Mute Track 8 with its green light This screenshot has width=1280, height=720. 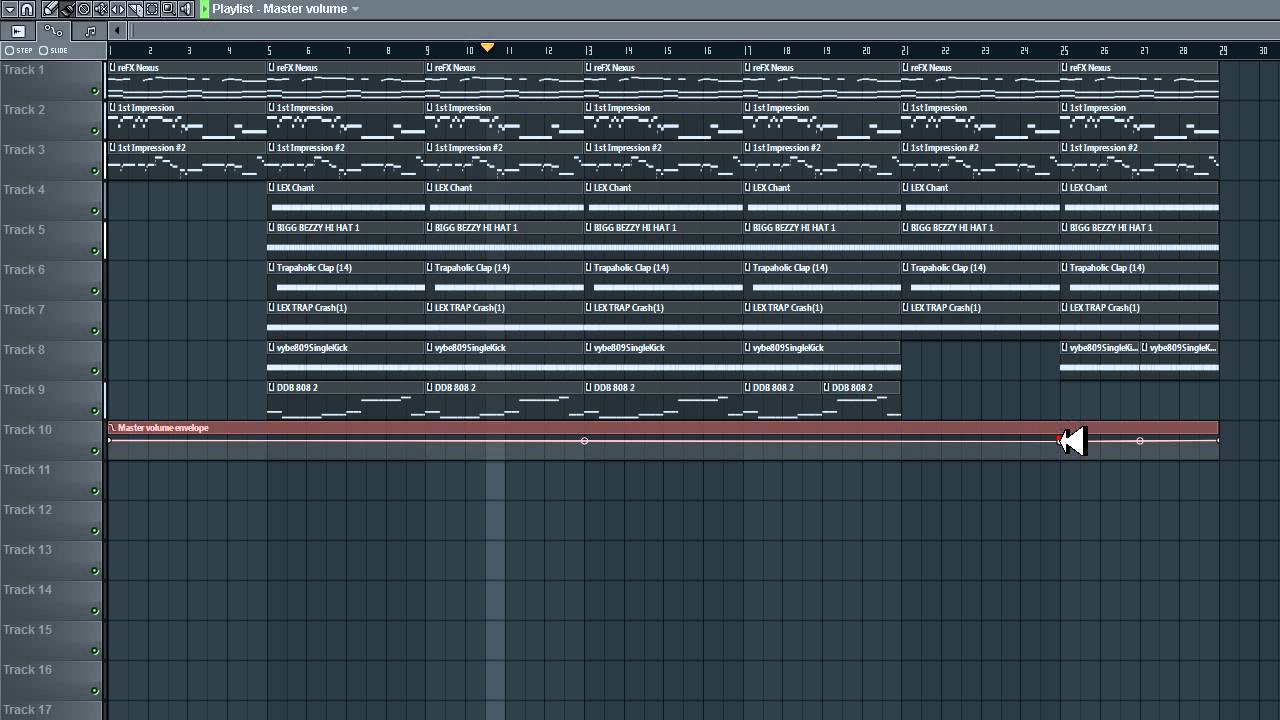pos(95,371)
